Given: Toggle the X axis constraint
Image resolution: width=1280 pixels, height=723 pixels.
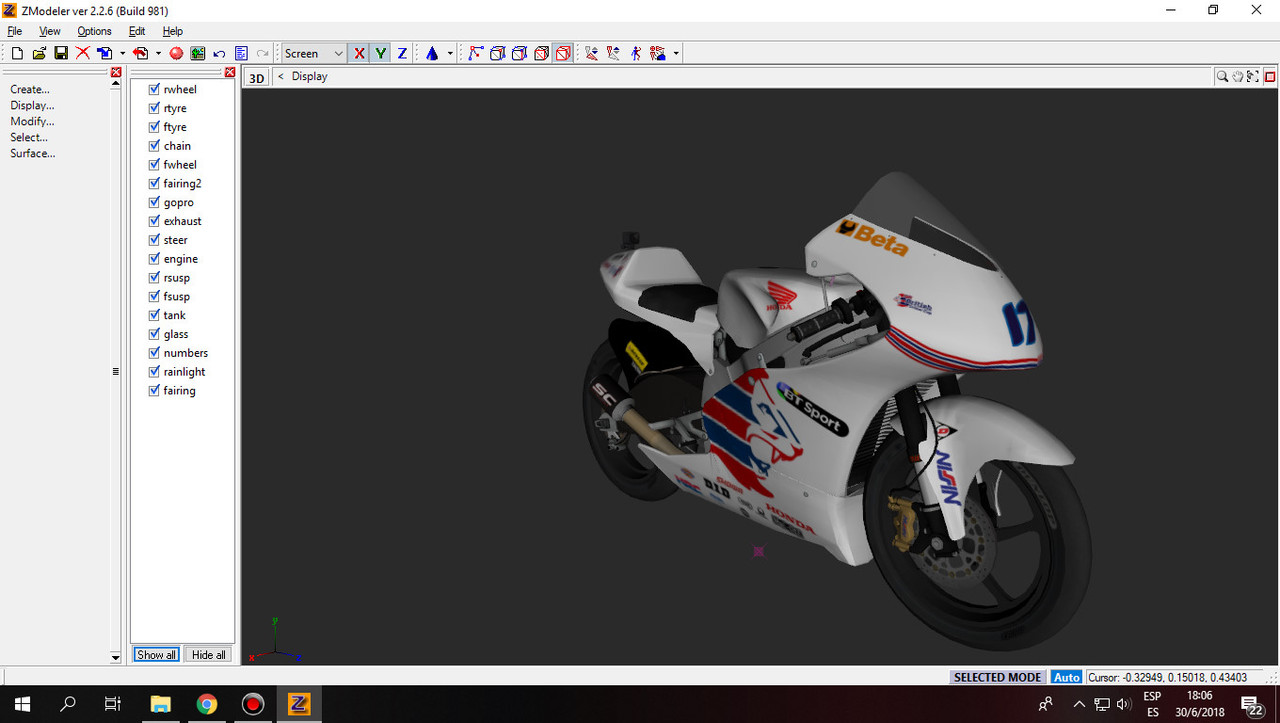Looking at the screenshot, I should (x=359, y=53).
